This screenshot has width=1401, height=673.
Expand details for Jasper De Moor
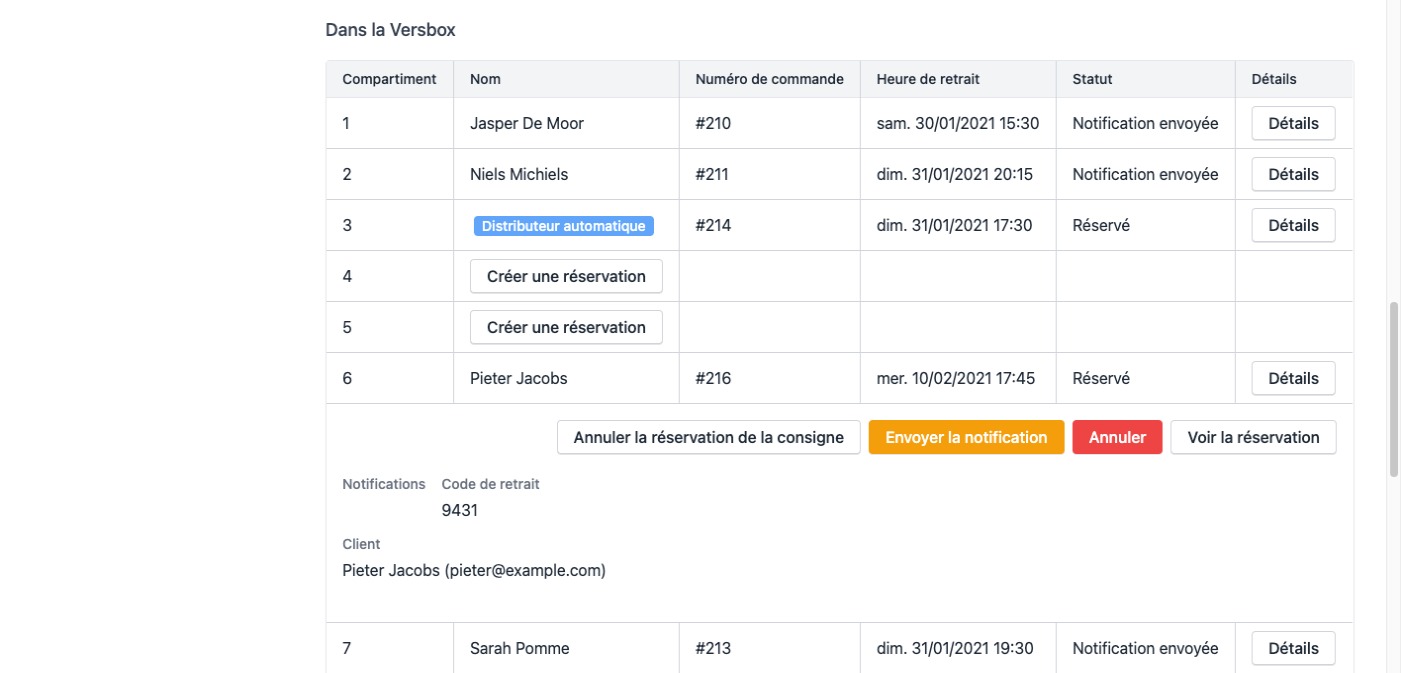click(1293, 124)
